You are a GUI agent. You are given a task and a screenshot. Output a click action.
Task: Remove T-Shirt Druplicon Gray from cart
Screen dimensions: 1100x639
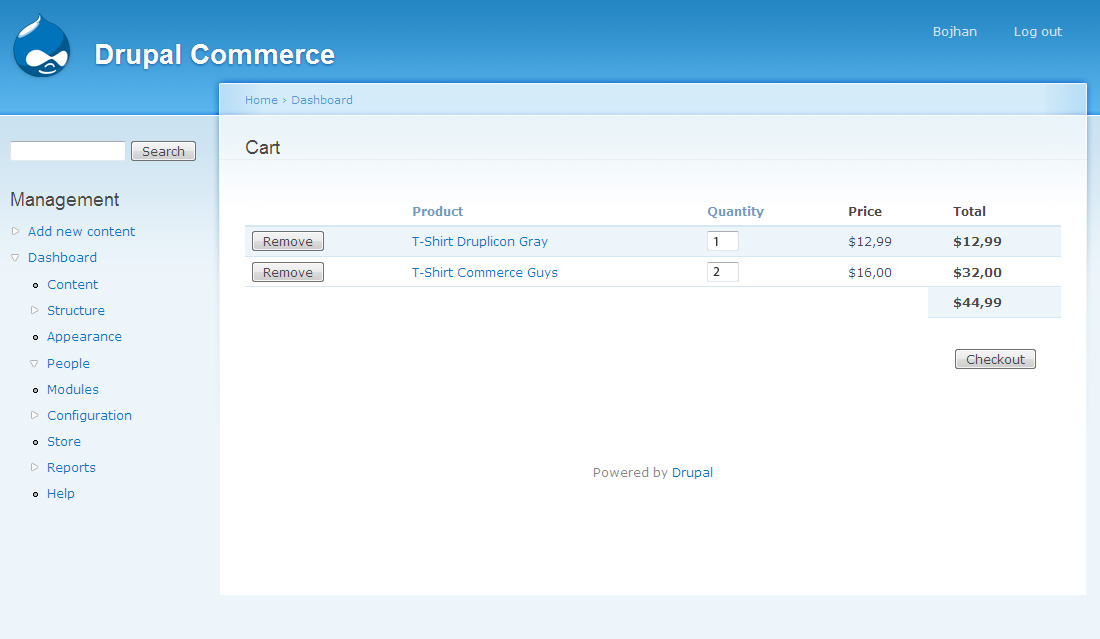287,240
